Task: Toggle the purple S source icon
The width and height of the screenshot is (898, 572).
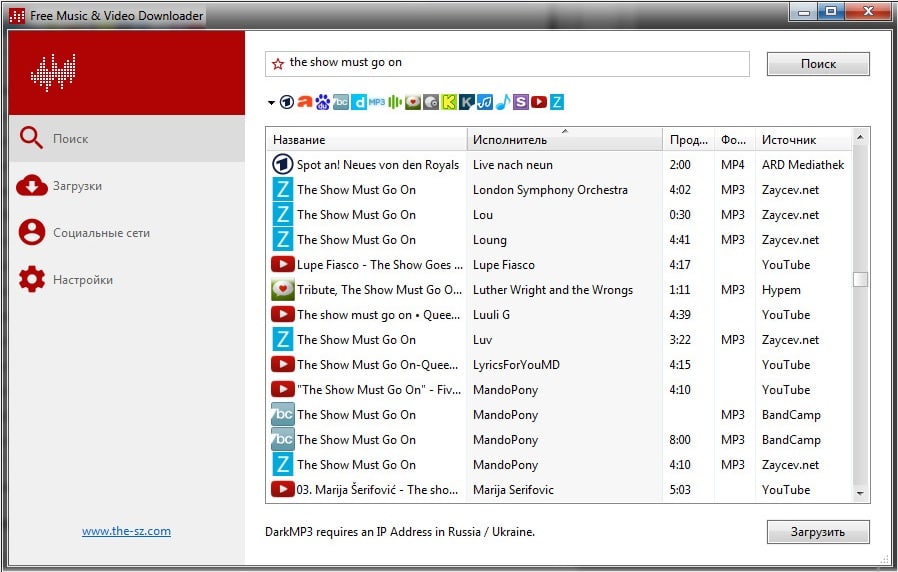Action: point(521,102)
